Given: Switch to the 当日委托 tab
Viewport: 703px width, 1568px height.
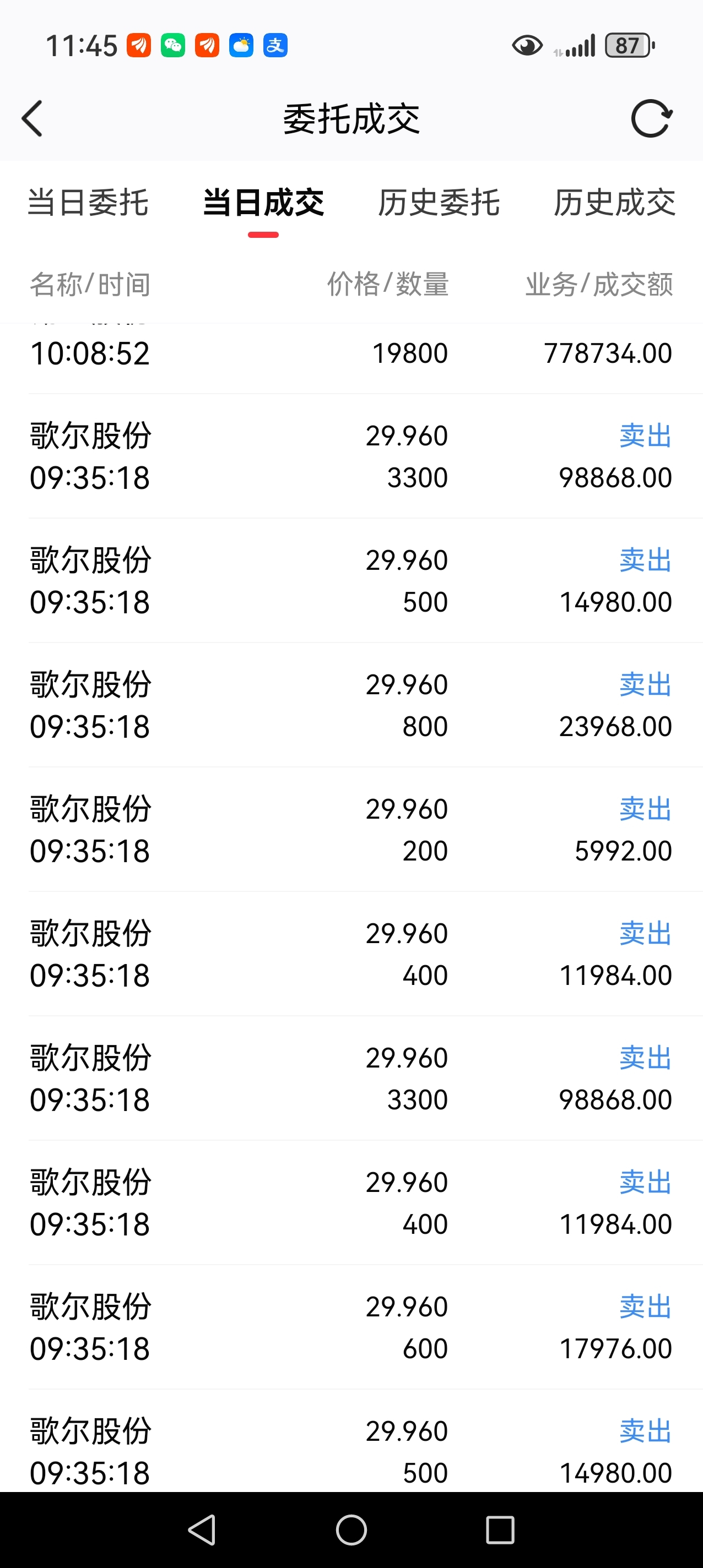Looking at the screenshot, I should [88, 203].
